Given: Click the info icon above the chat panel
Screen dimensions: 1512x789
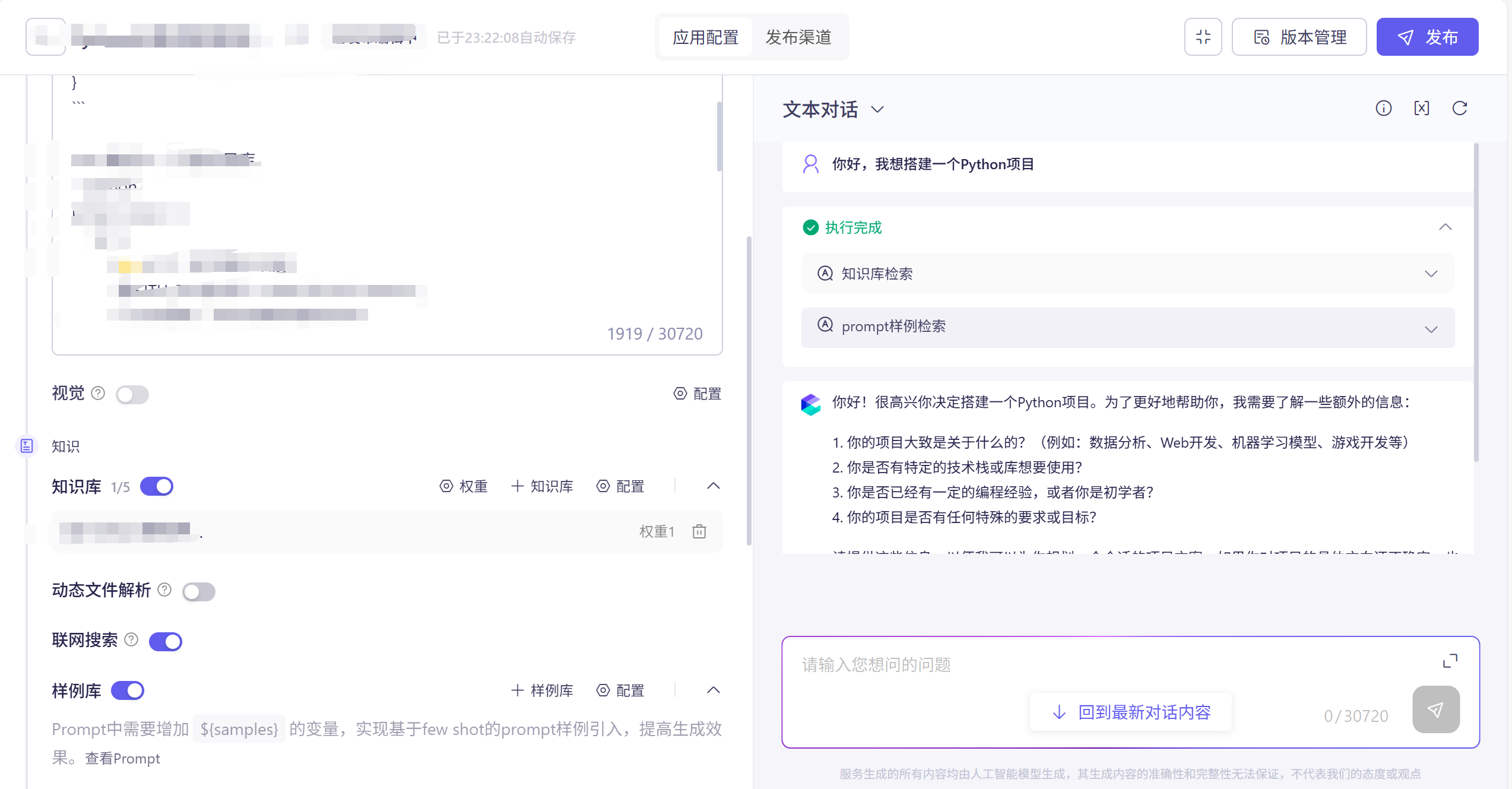Looking at the screenshot, I should click(x=1384, y=108).
